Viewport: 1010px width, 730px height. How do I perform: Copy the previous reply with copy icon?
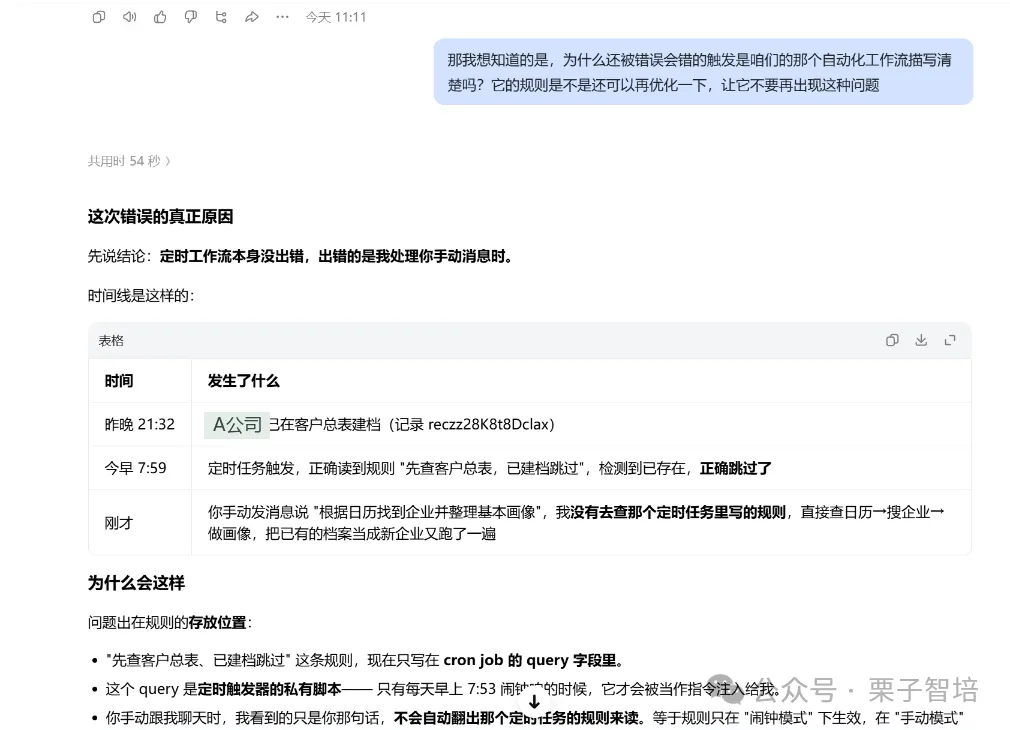99,17
